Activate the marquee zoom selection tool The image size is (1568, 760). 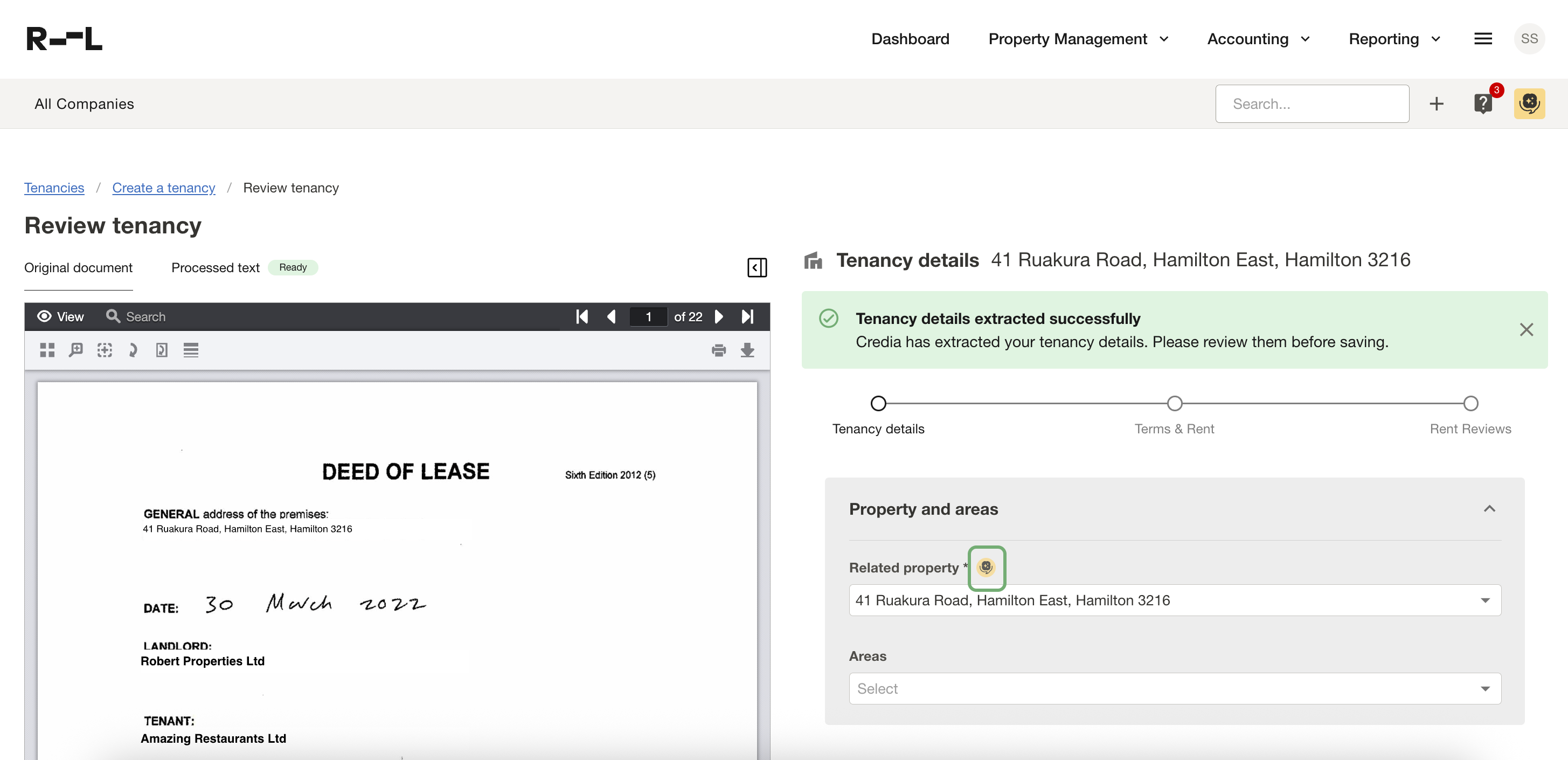pos(105,350)
